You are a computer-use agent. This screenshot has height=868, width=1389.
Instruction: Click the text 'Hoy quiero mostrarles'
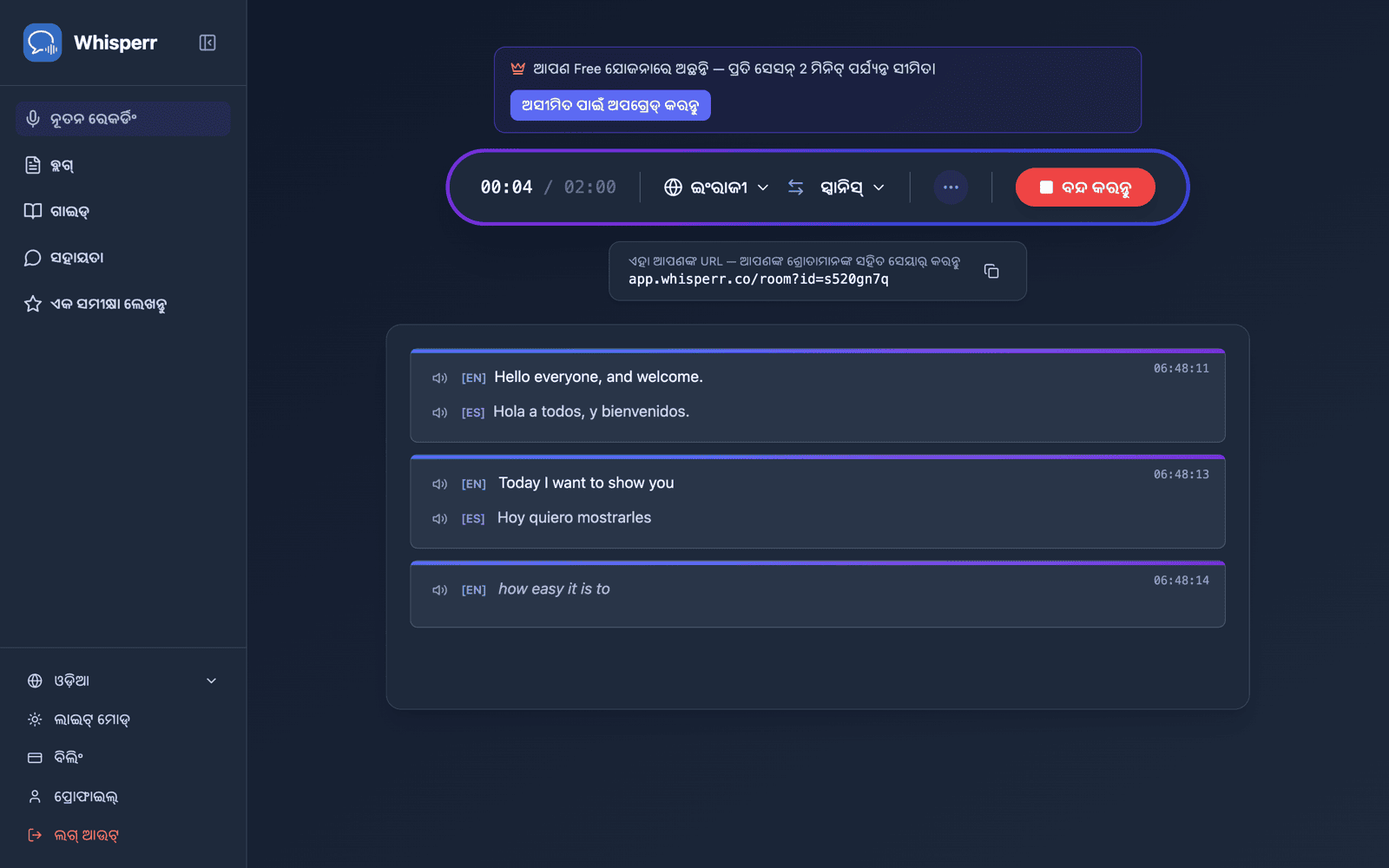coord(574,517)
